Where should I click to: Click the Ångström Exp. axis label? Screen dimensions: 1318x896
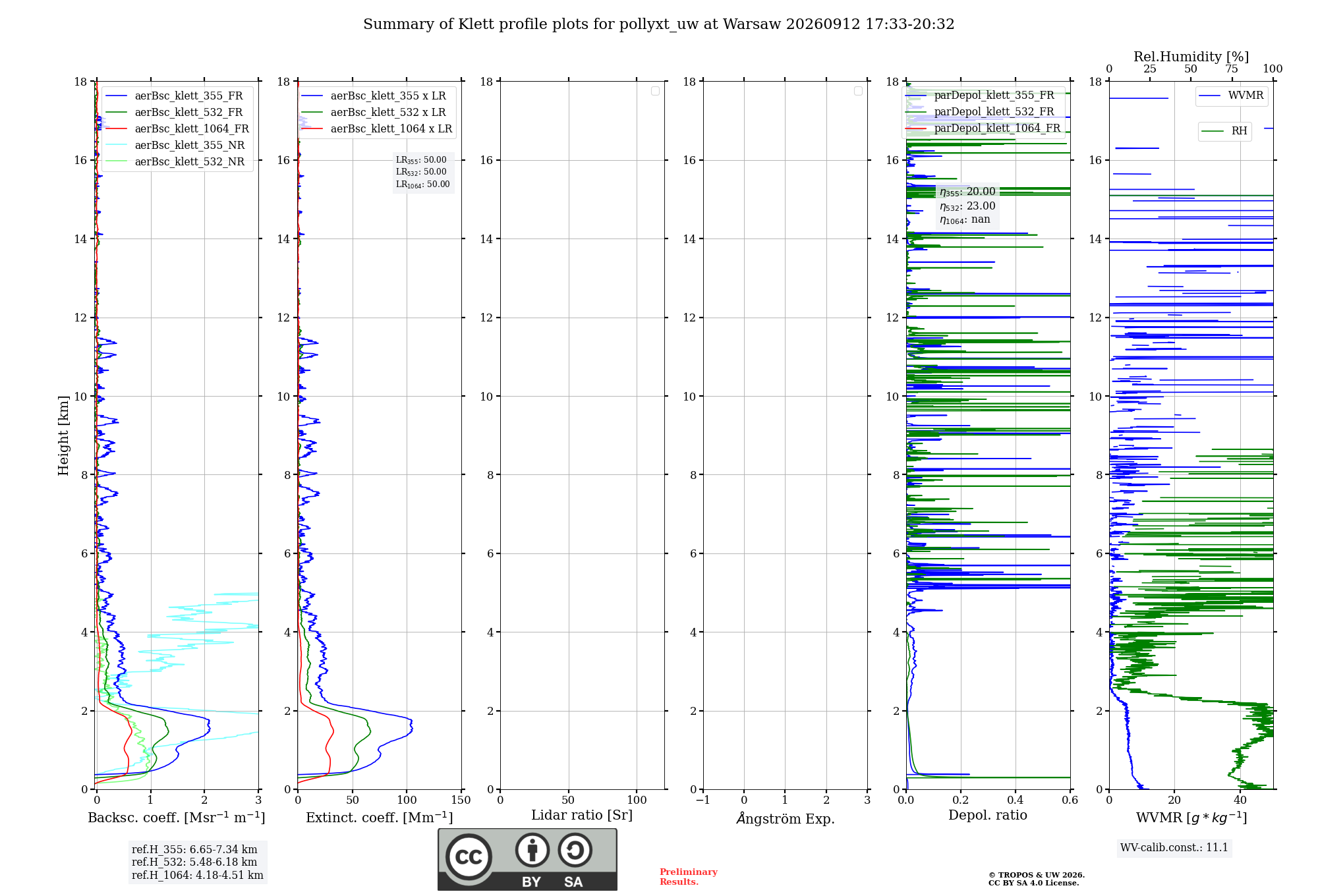tap(786, 818)
